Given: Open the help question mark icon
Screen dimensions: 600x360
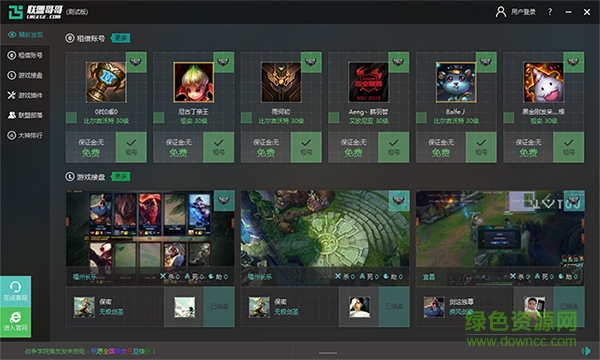Looking at the screenshot, I should [x=550, y=12].
